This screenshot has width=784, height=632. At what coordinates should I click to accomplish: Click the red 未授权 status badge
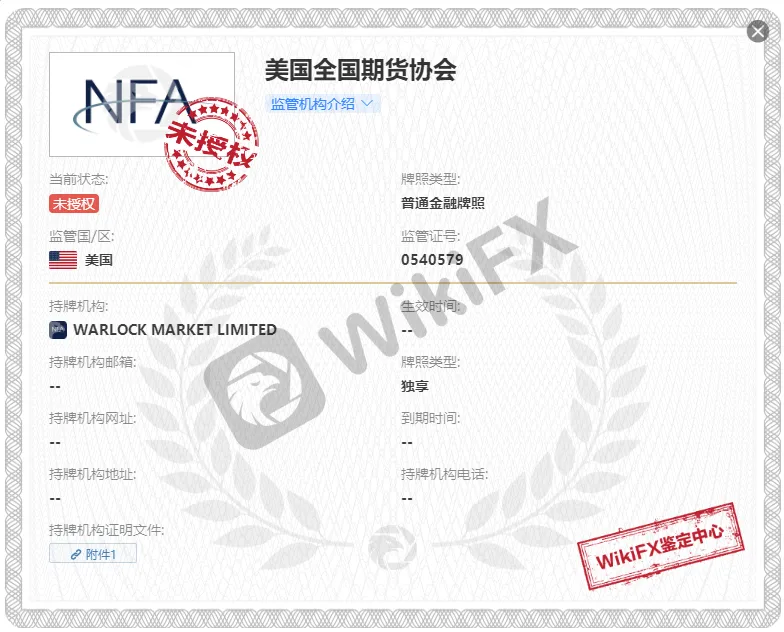(74, 204)
